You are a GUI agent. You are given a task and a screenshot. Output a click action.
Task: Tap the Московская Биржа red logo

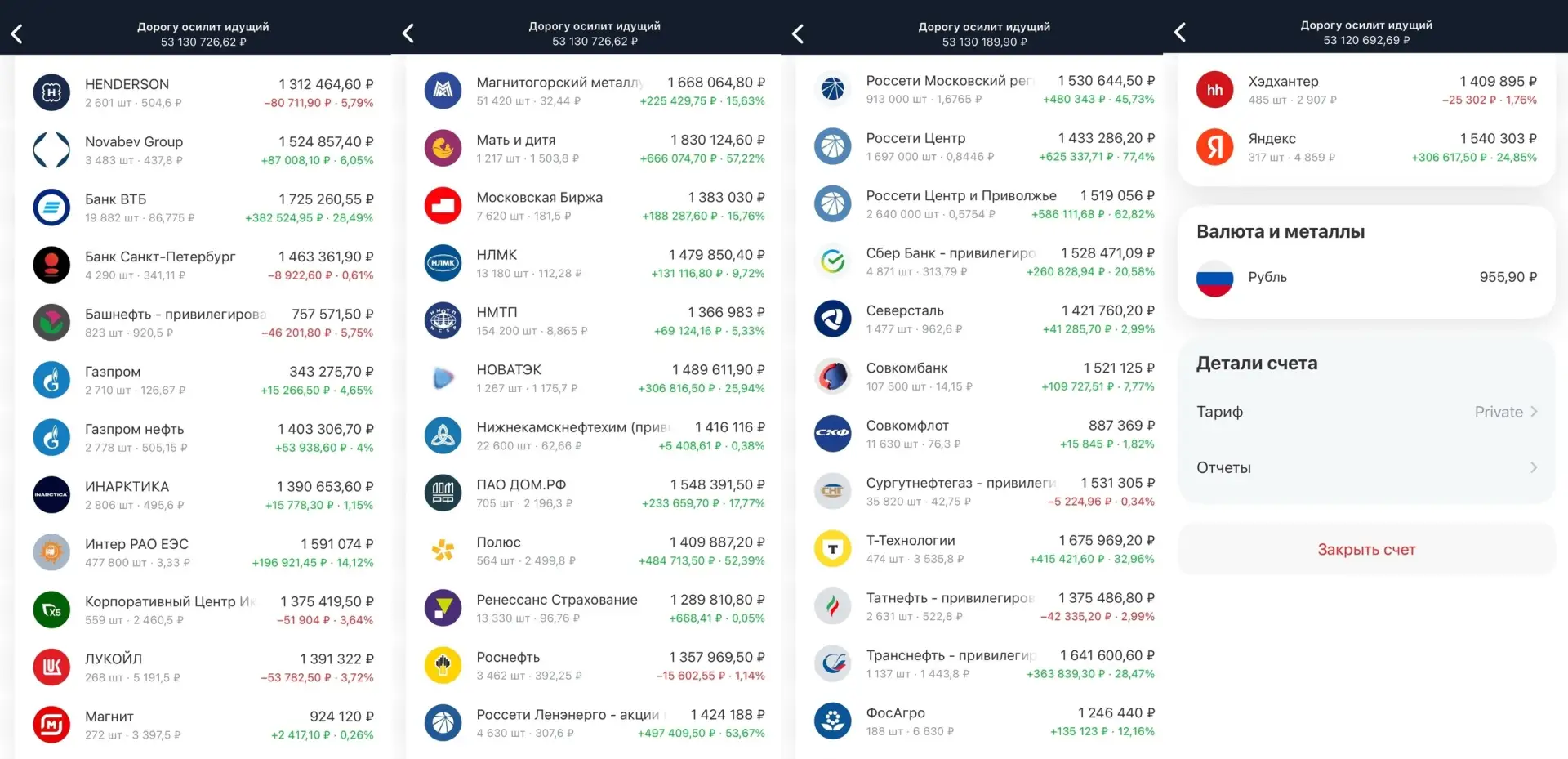(443, 206)
